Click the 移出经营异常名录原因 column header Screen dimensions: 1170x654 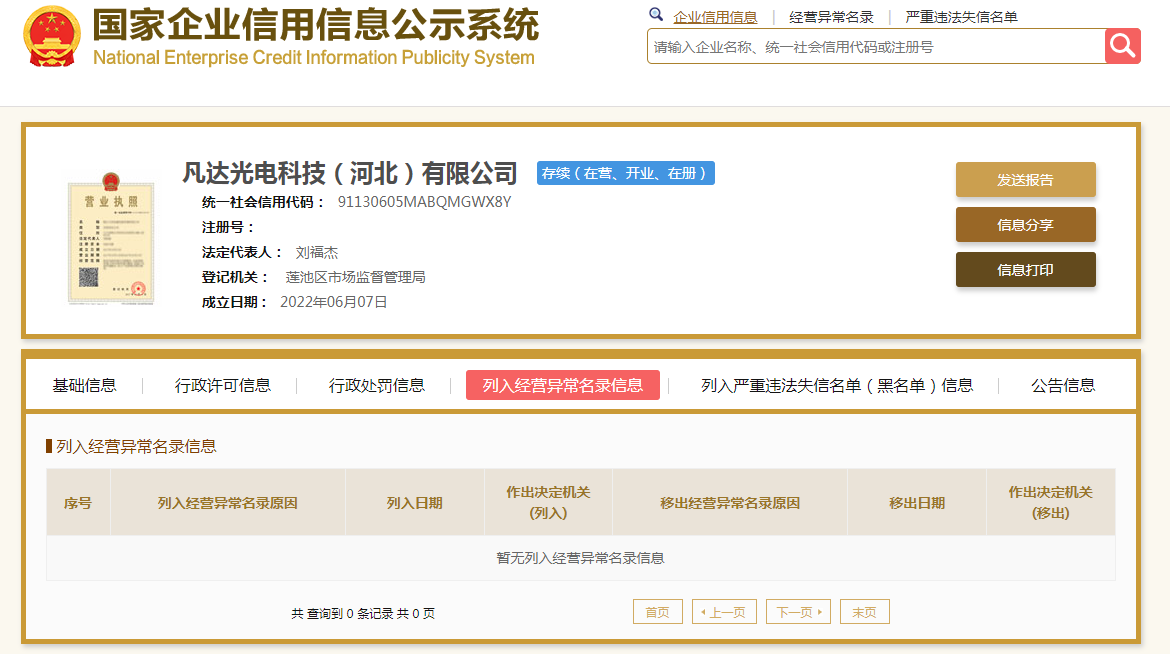[x=730, y=502]
